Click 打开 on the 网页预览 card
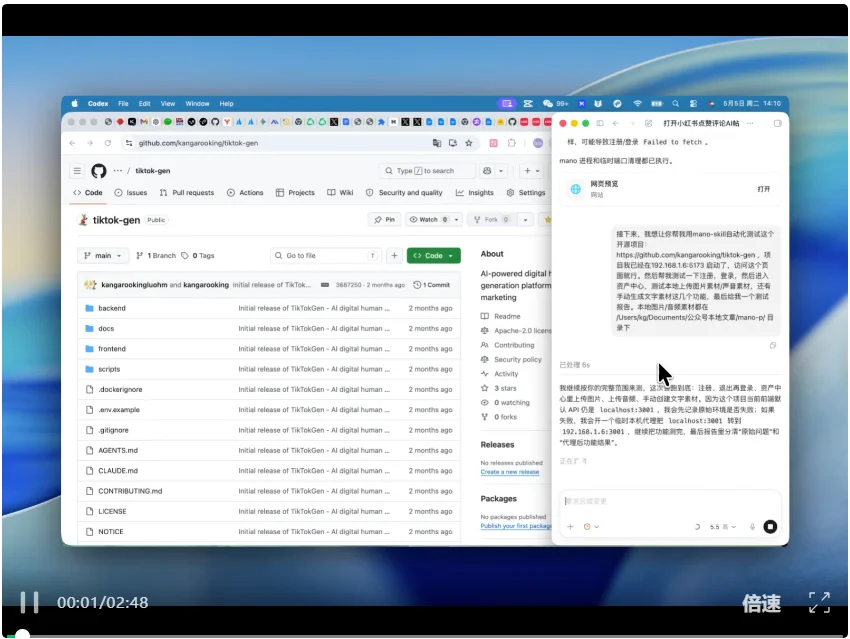850x639 pixels. tap(763, 189)
